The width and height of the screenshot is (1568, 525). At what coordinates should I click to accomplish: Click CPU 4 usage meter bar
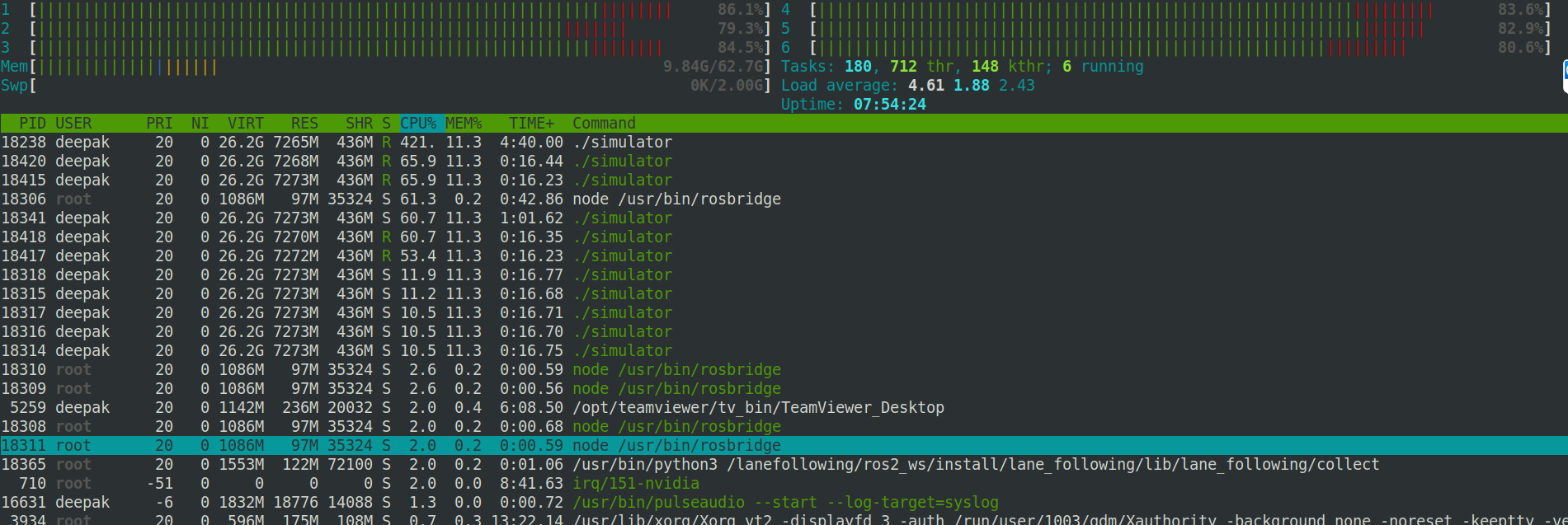pyautogui.click(x=1181, y=10)
